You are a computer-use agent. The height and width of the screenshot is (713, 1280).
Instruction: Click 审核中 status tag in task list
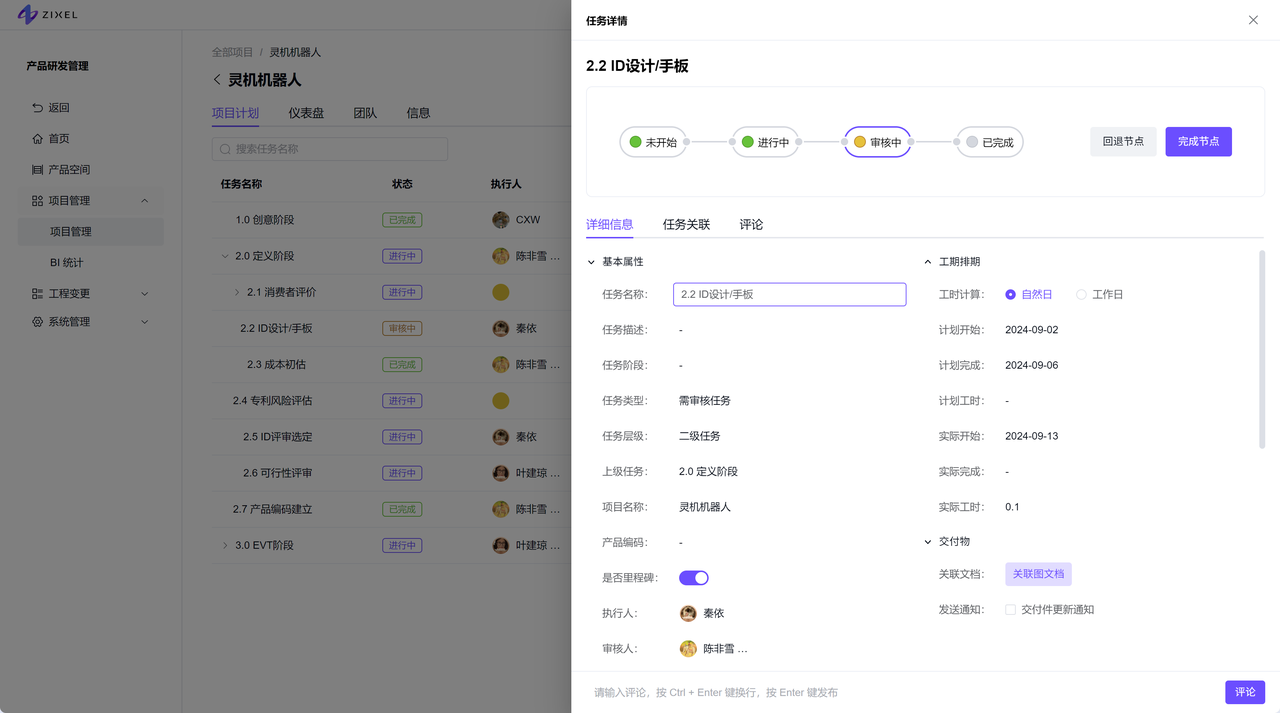click(x=402, y=328)
